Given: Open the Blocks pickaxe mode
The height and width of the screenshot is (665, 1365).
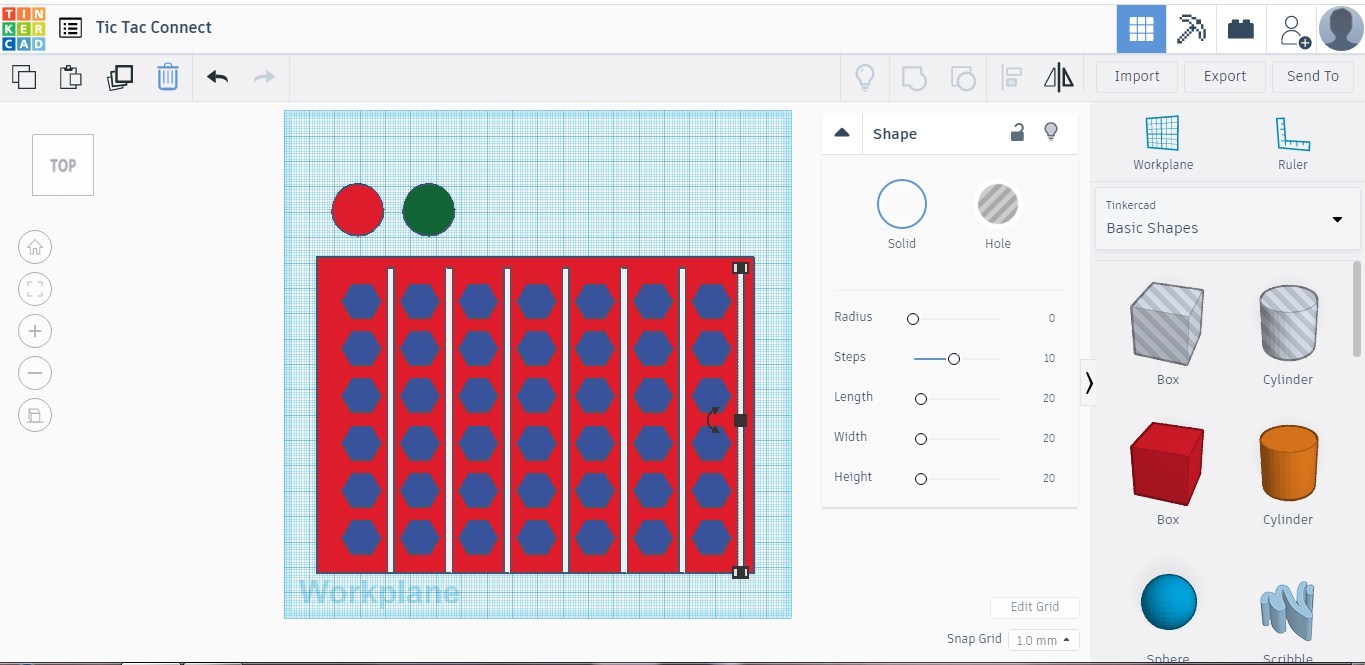Looking at the screenshot, I should (x=1191, y=28).
